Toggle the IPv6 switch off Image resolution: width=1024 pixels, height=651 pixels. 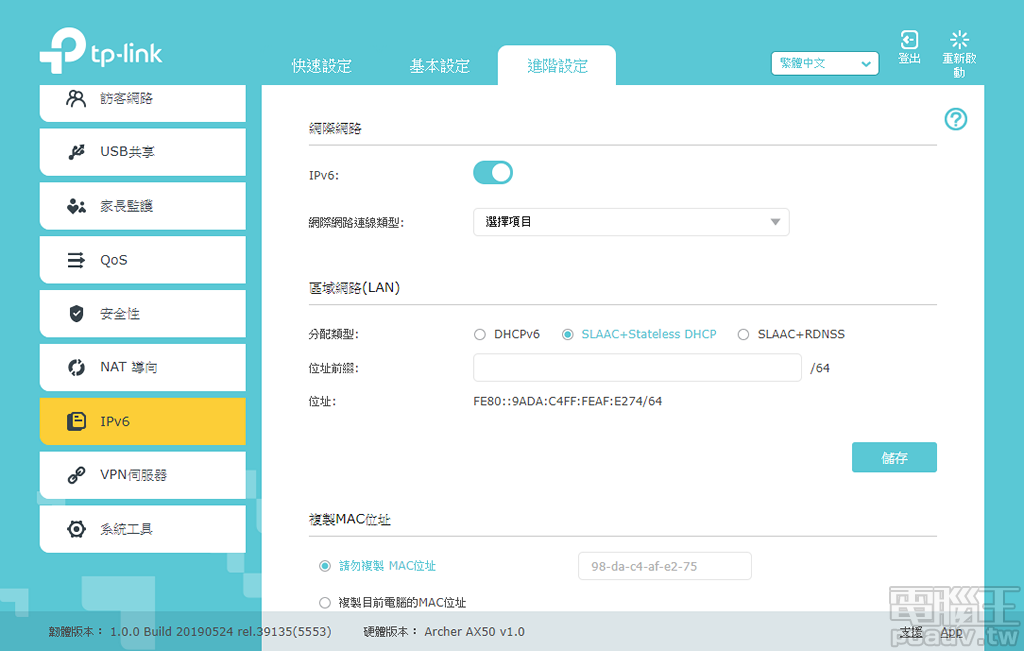click(492, 172)
